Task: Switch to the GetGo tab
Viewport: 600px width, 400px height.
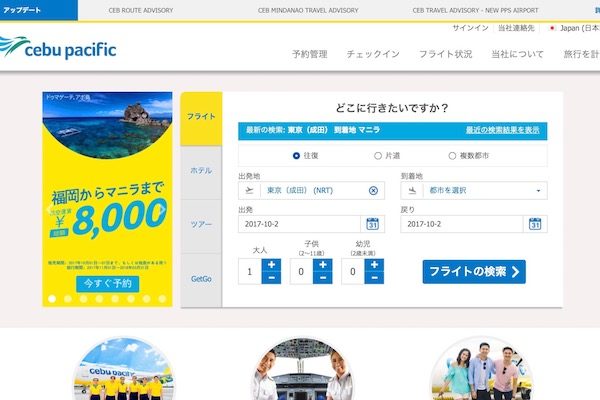Action: (201, 279)
